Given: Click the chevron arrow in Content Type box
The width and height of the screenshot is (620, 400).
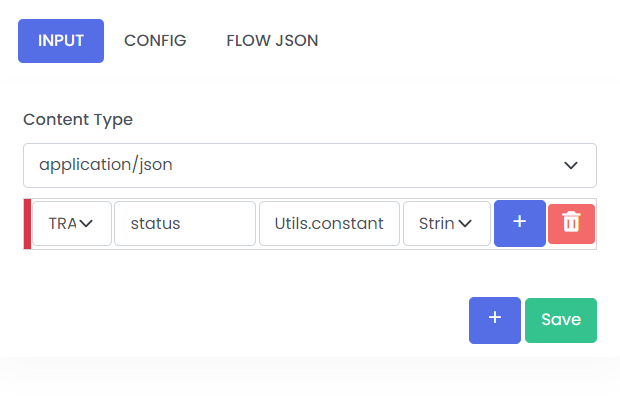Looking at the screenshot, I should [571, 165].
